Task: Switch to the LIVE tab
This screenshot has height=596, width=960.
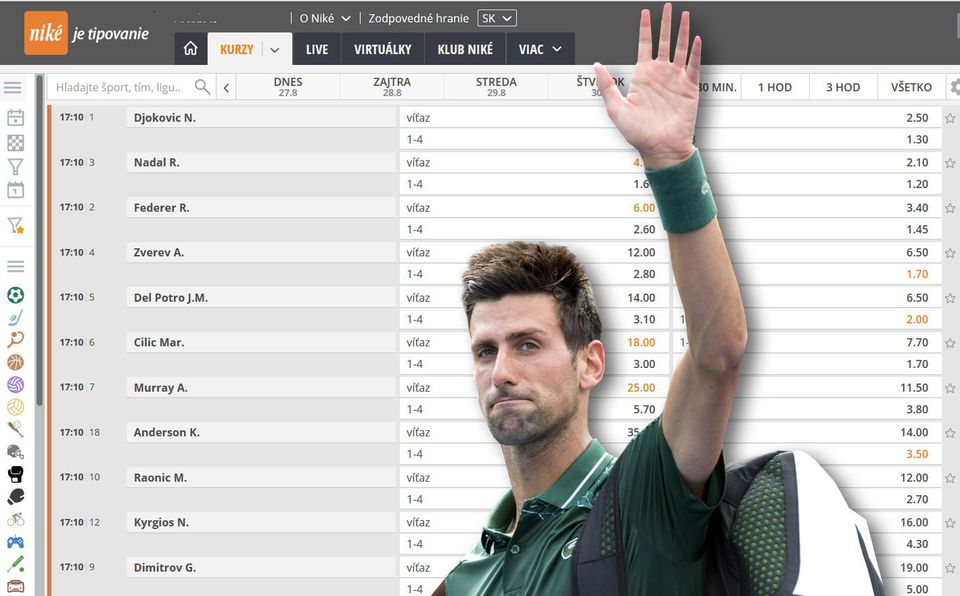Action: (317, 49)
